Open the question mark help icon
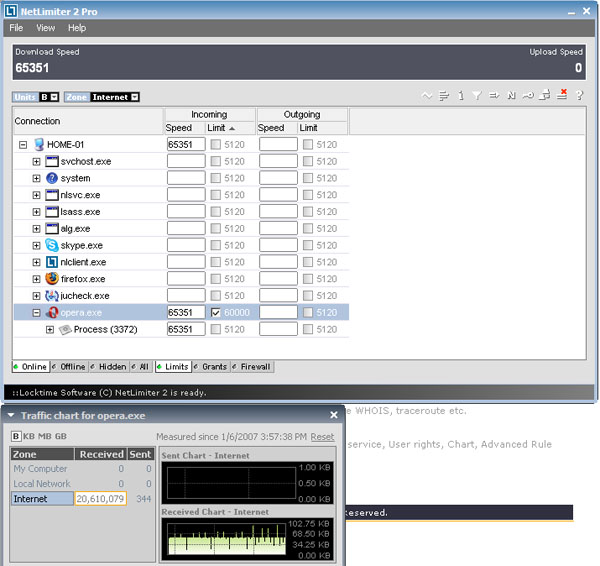This screenshot has height=566, width=600. click(580, 95)
